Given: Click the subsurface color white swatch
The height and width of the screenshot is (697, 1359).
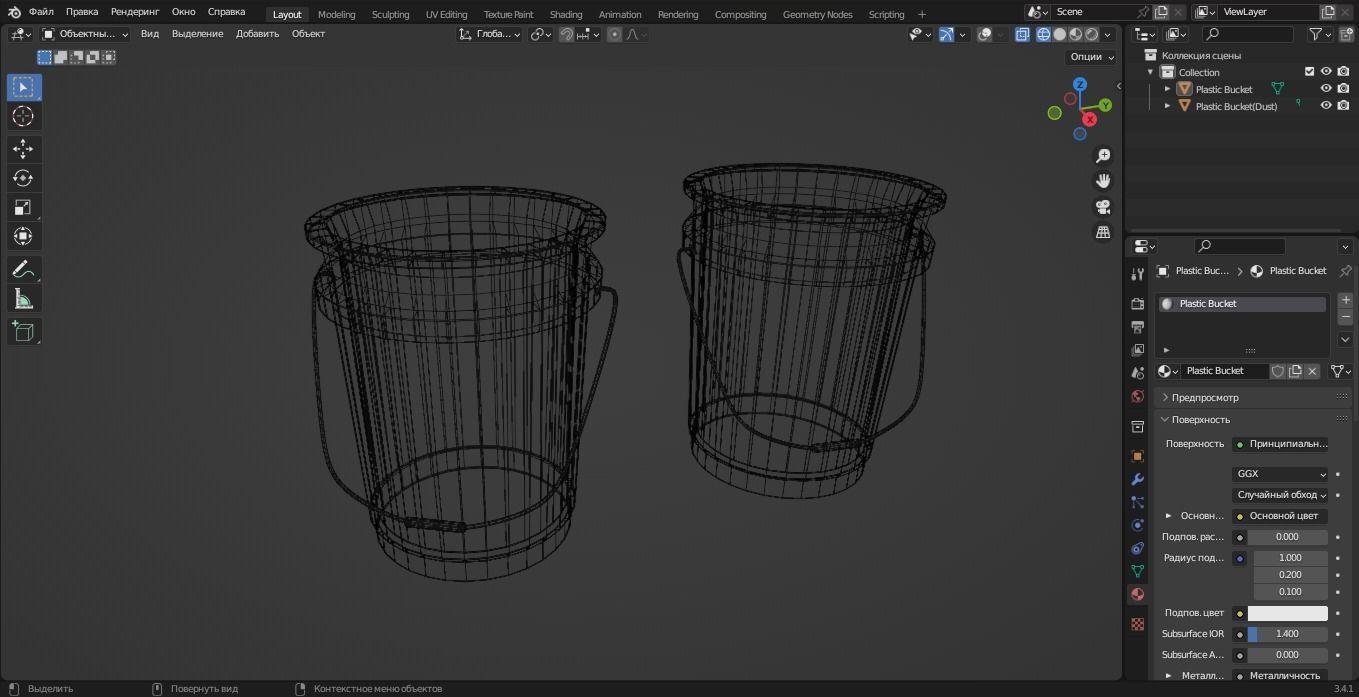Looking at the screenshot, I should click(1287, 613).
